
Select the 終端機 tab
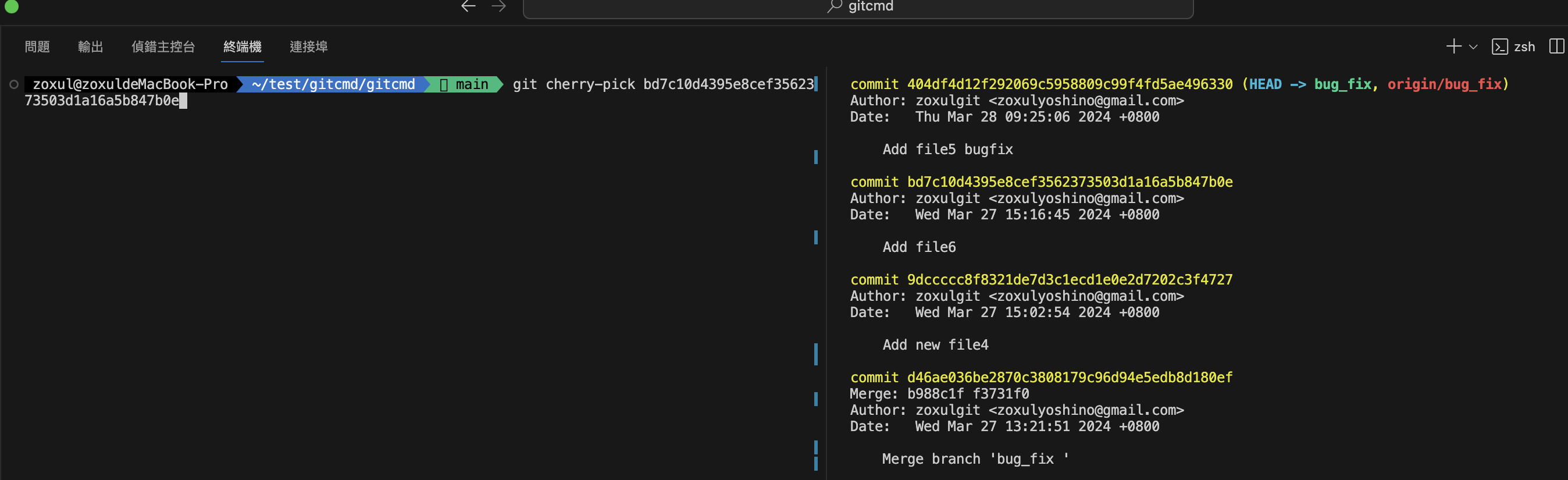pos(243,47)
